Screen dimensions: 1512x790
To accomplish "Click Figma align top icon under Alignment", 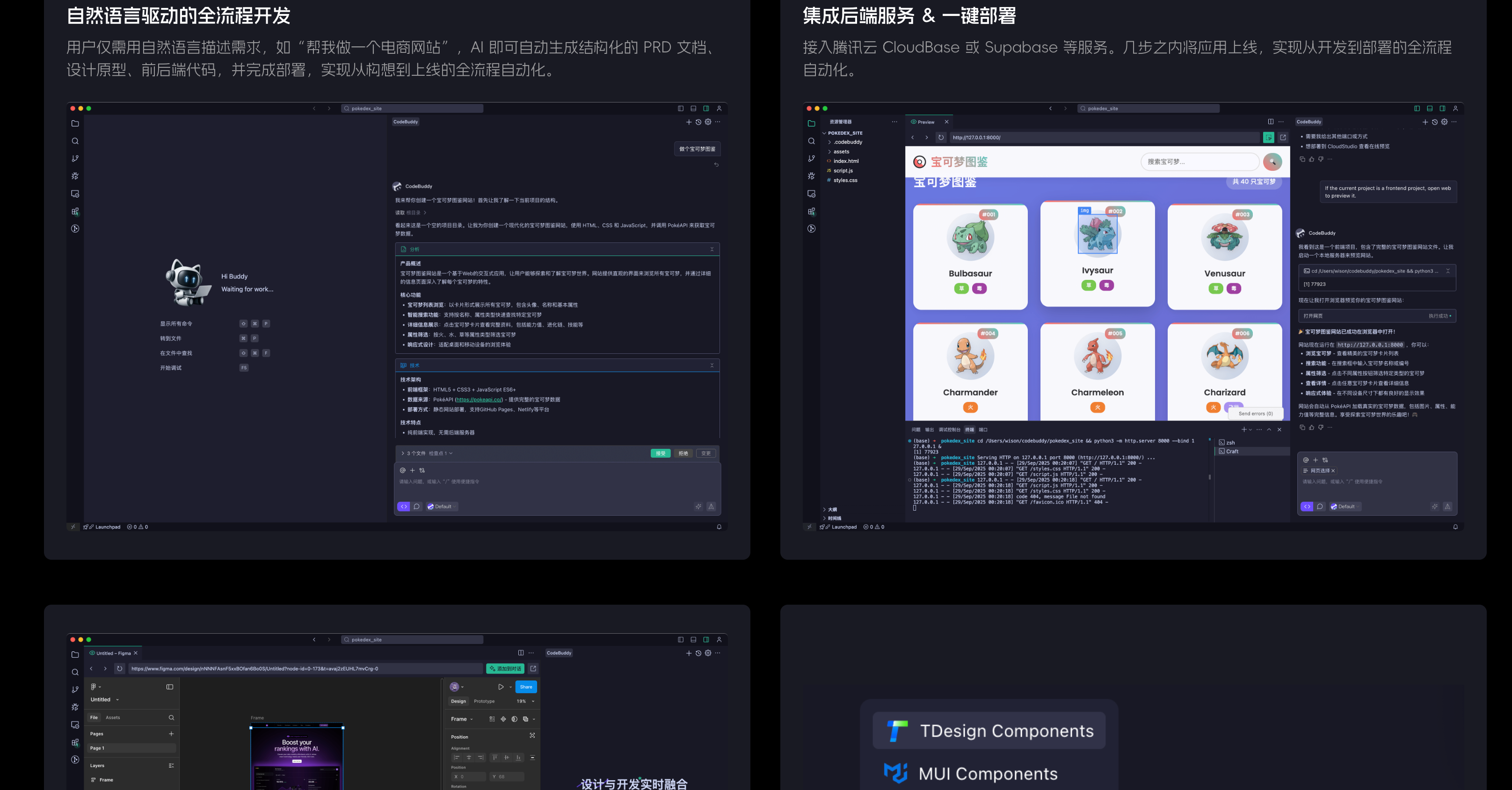I will click(495, 758).
